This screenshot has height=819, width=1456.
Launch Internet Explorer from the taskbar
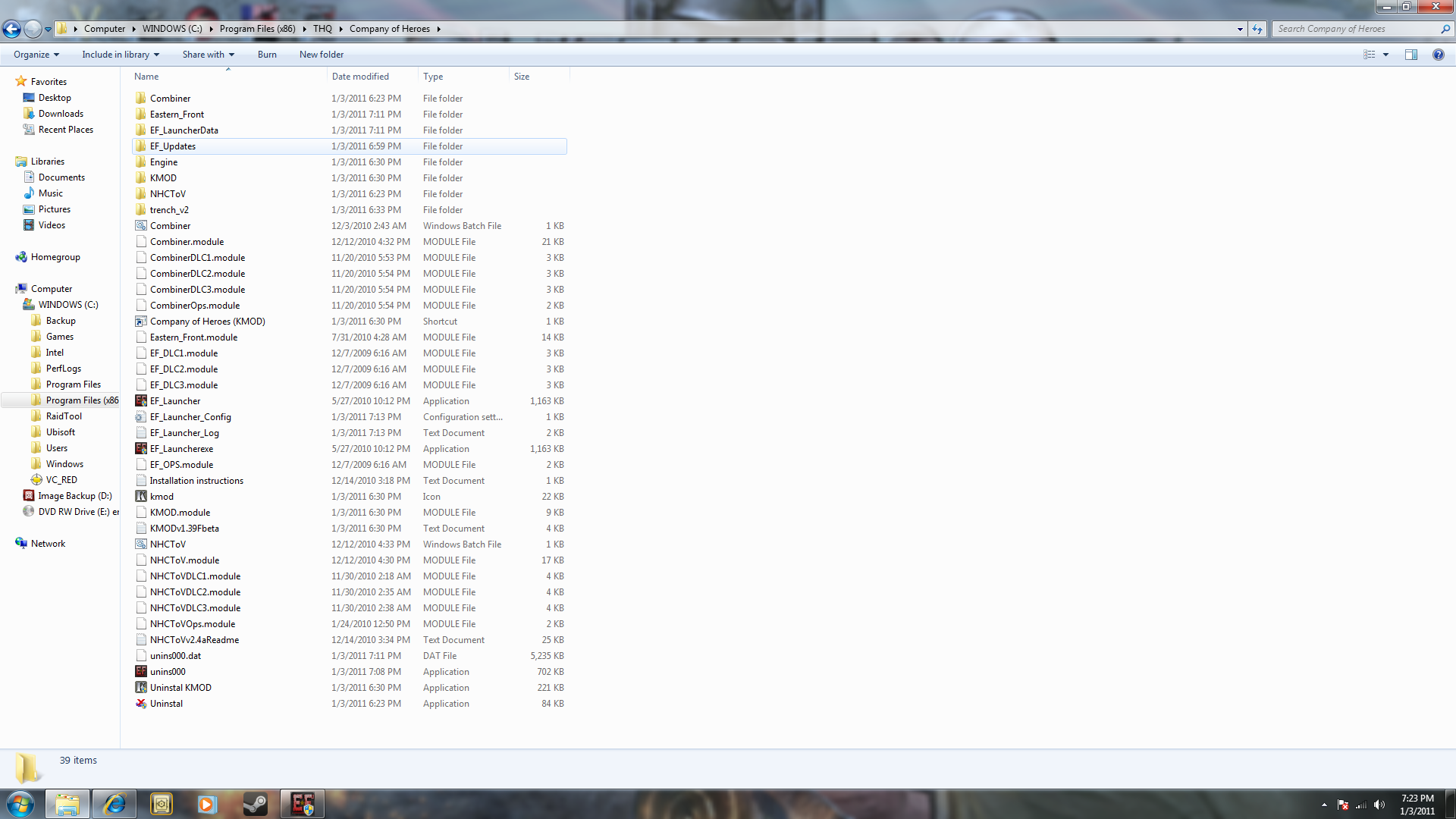point(115,804)
